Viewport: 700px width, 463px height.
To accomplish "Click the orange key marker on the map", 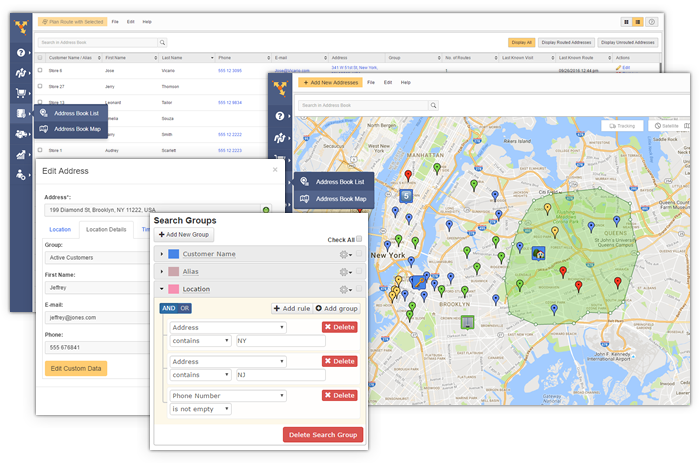I will click(x=418, y=282).
